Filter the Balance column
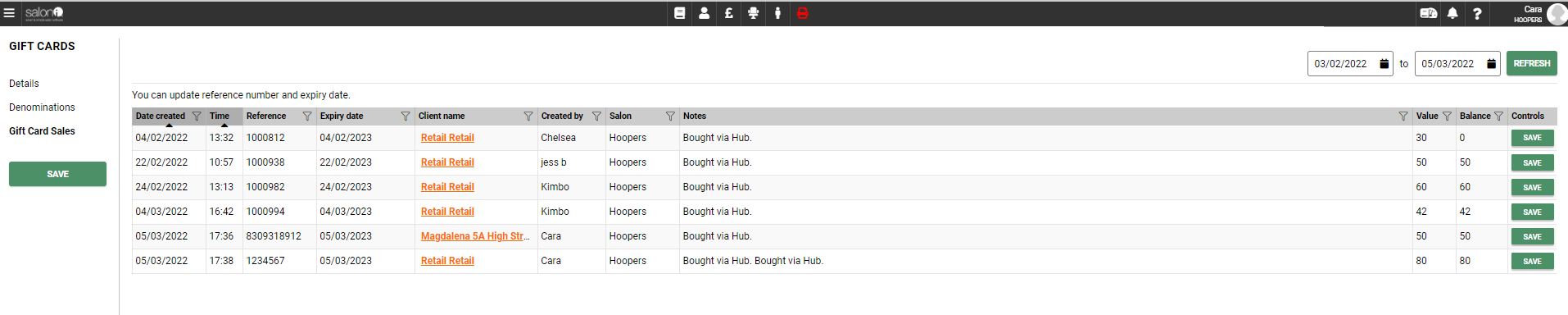Viewport: 1568px width, 315px height. click(1498, 116)
